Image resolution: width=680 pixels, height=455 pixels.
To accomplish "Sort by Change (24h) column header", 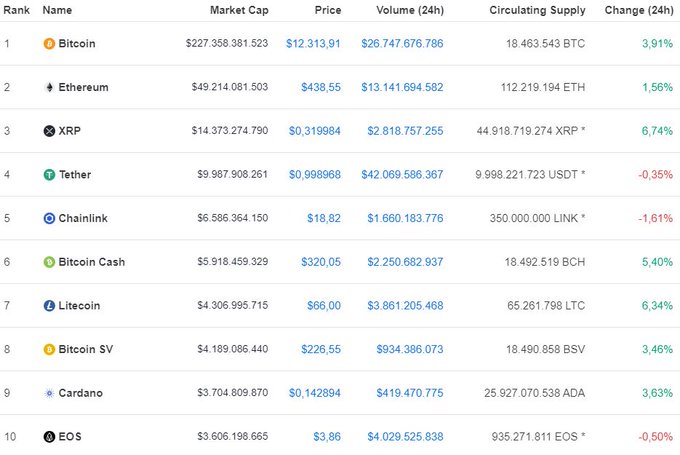I will 639,10.
